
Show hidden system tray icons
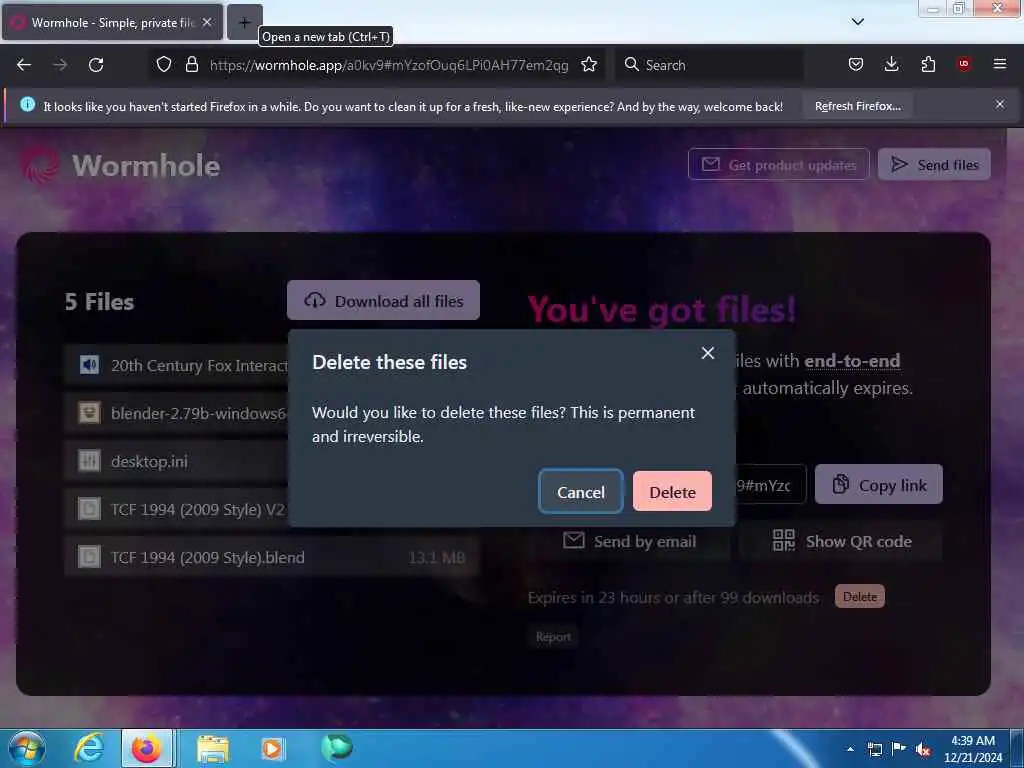coord(850,749)
